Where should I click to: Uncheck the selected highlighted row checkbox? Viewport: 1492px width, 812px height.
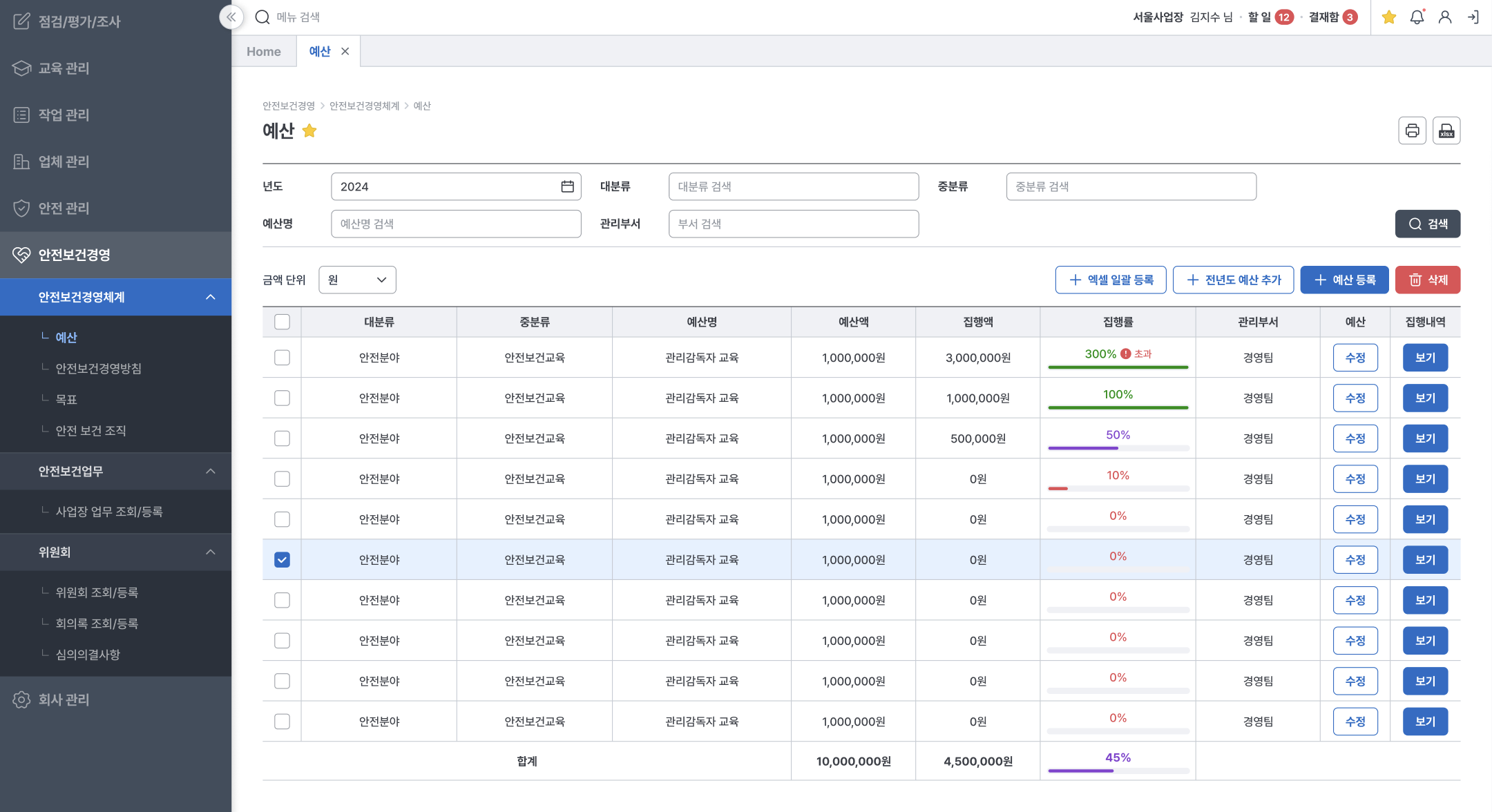point(282,559)
